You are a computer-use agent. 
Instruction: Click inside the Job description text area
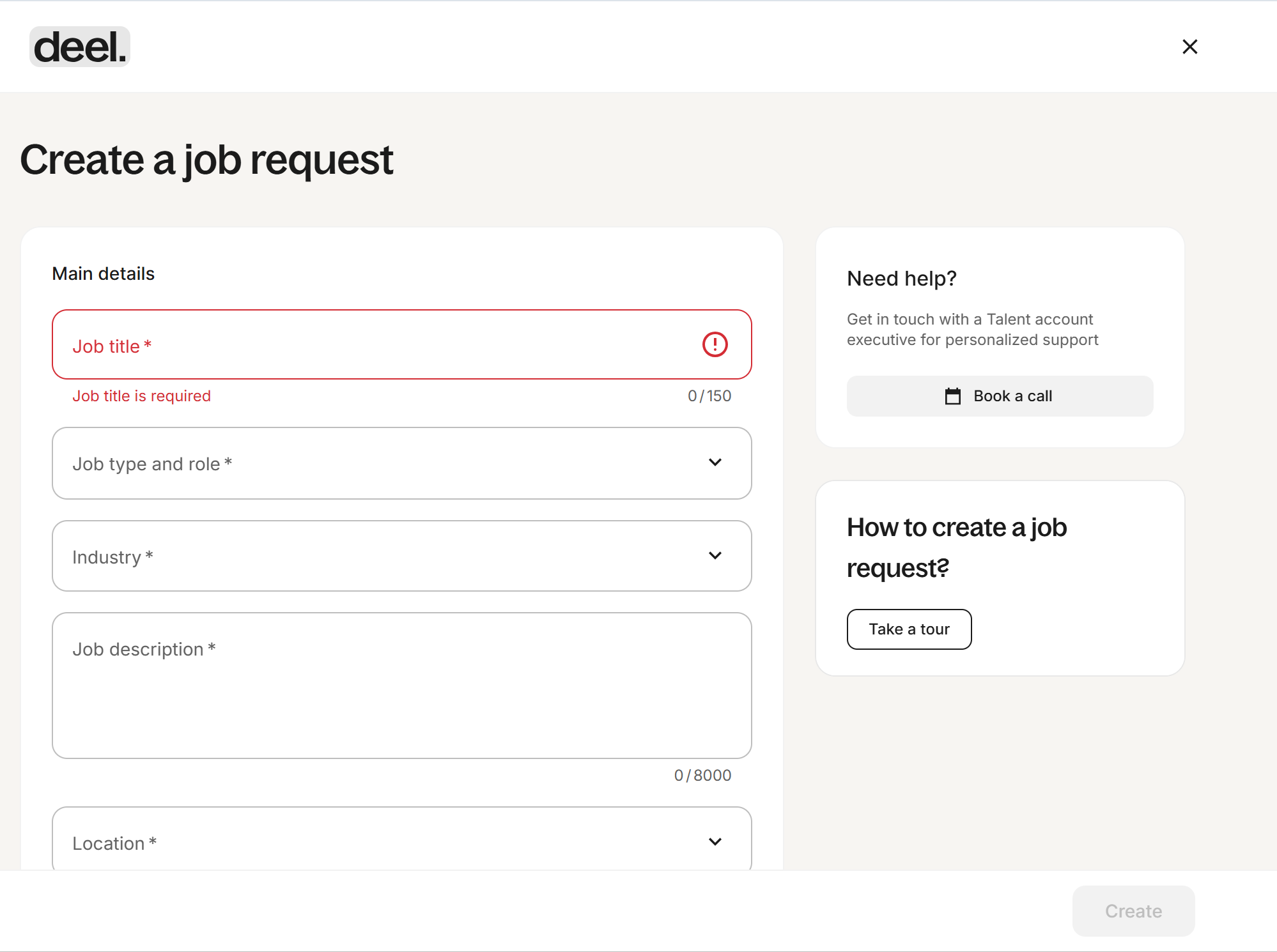[x=401, y=696]
